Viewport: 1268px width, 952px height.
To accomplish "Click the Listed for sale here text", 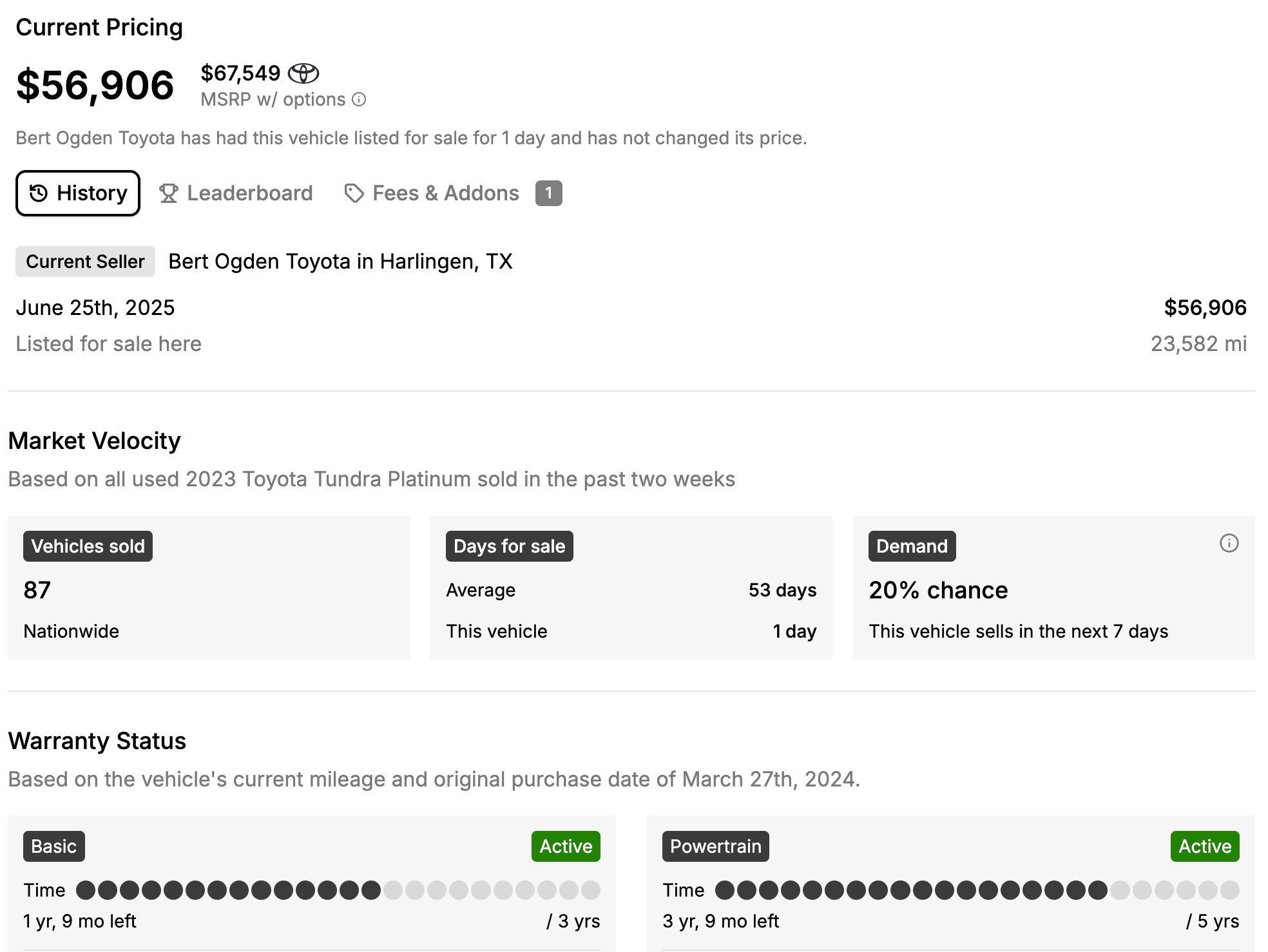I will pos(108,344).
